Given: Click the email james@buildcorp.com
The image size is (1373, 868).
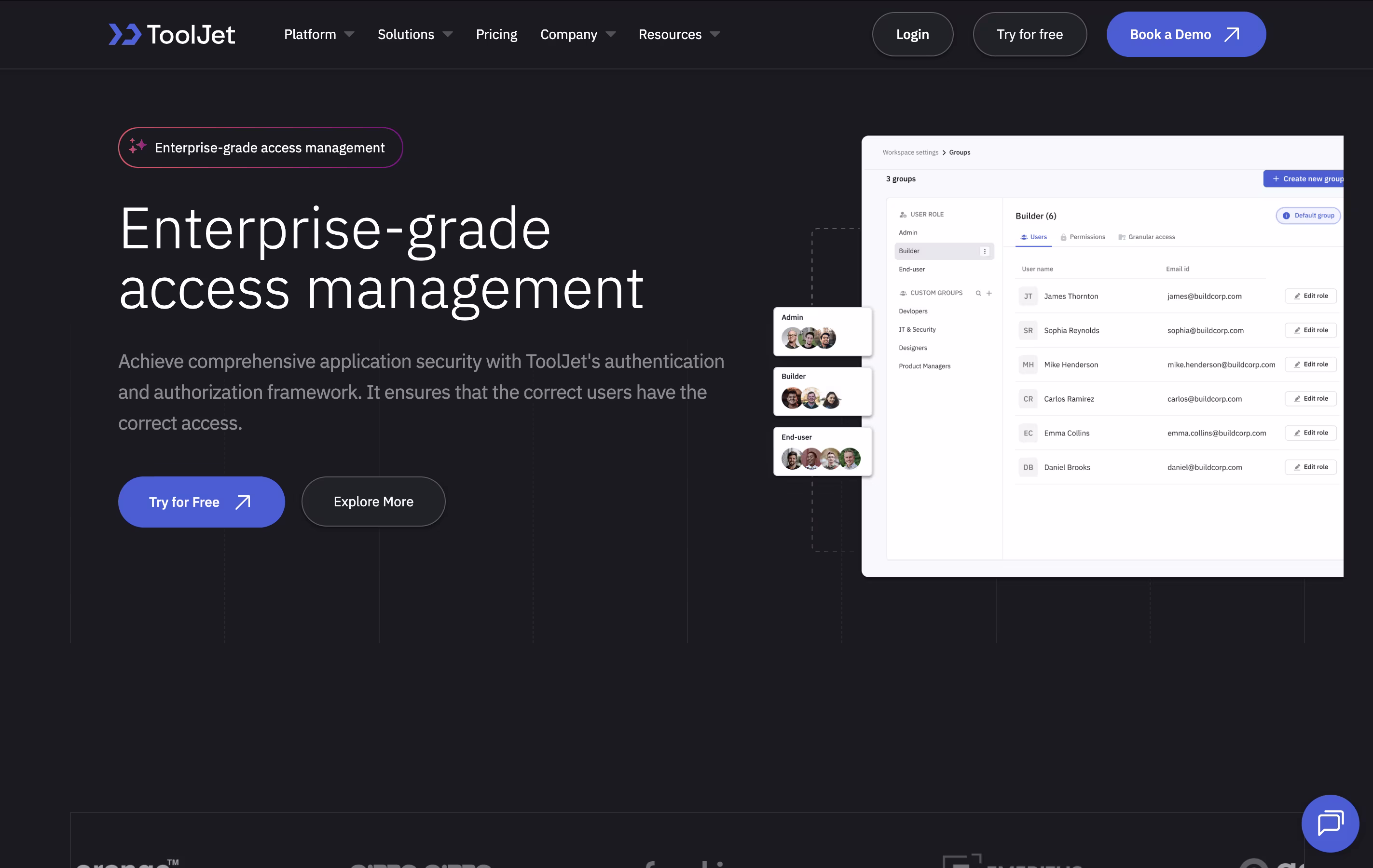Looking at the screenshot, I should pyautogui.click(x=1204, y=297).
